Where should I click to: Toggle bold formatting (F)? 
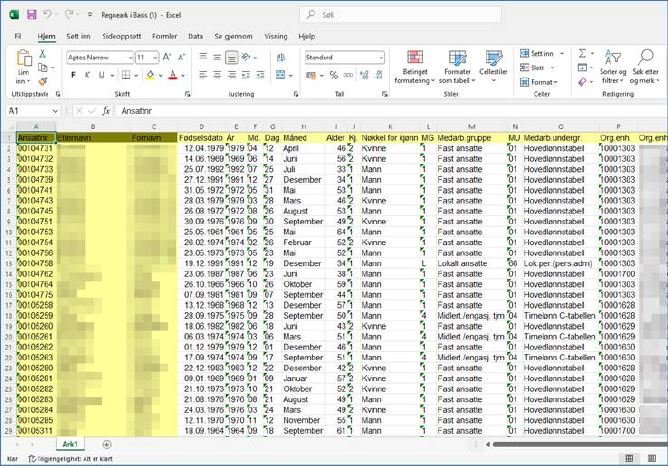[73, 75]
